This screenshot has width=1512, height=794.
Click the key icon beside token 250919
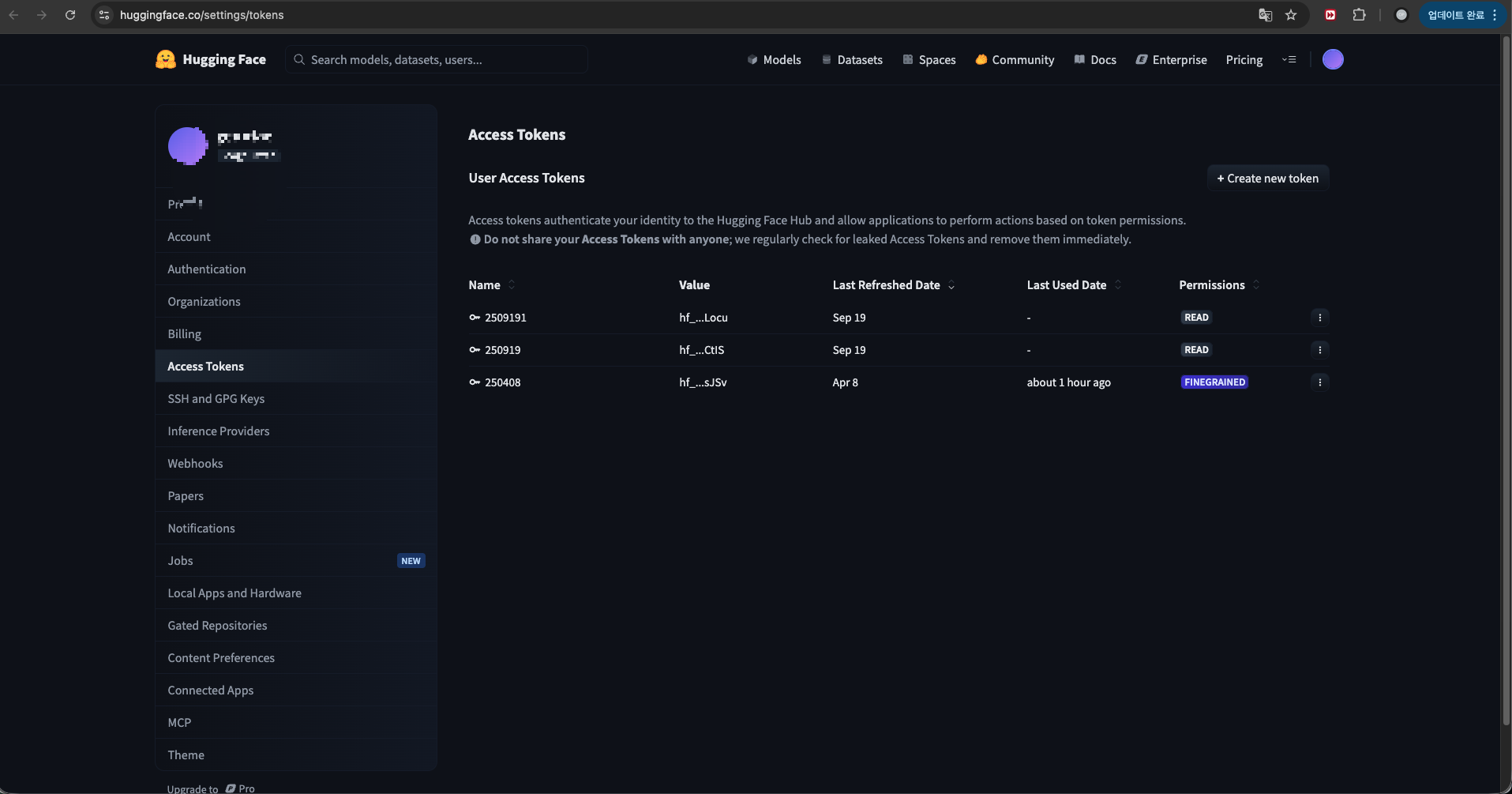click(475, 350)
